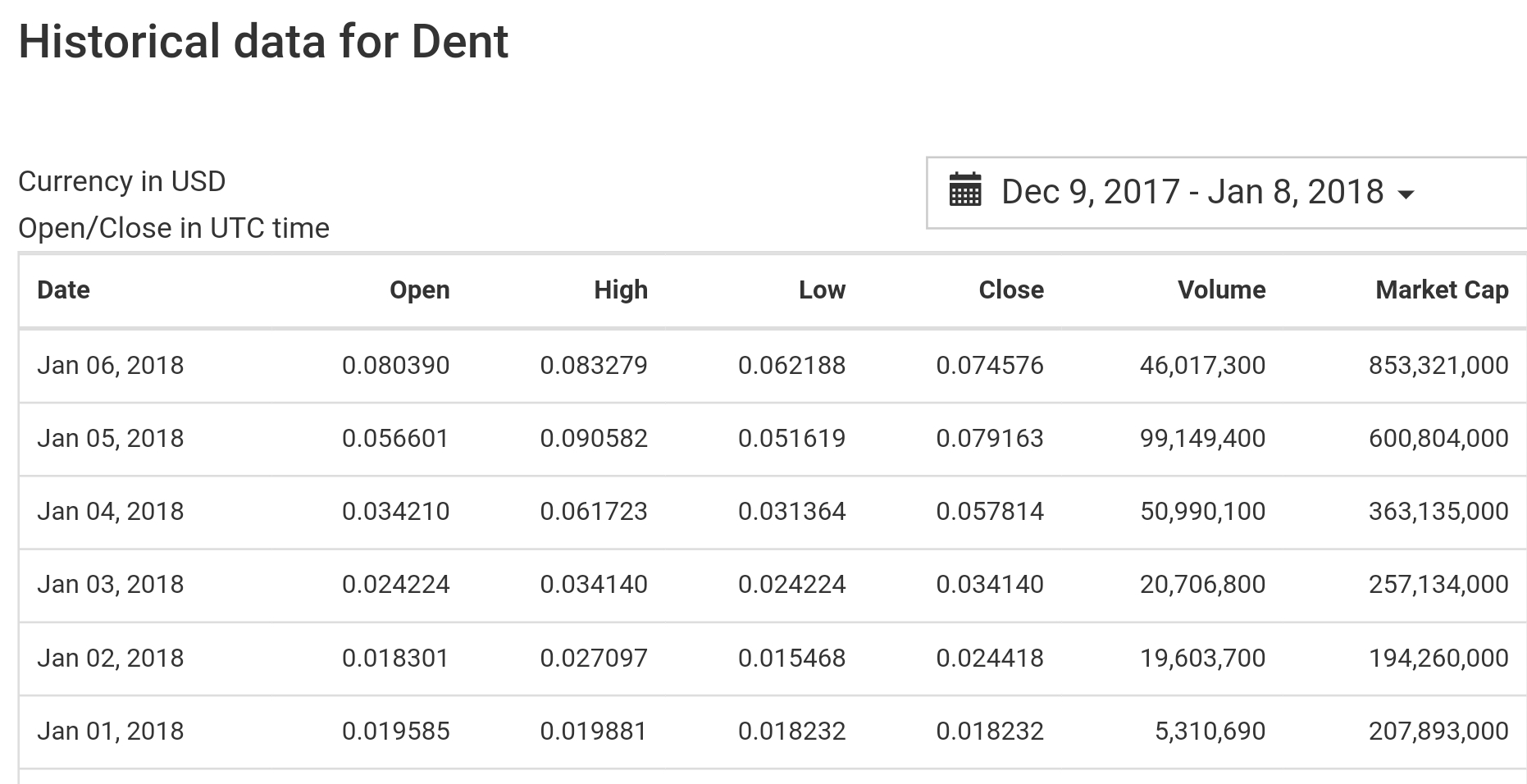Image resolution: width=1527 pixels, height=784 pixels.
Task: Click the Close column header
Action: click(x=1010, y=289)
